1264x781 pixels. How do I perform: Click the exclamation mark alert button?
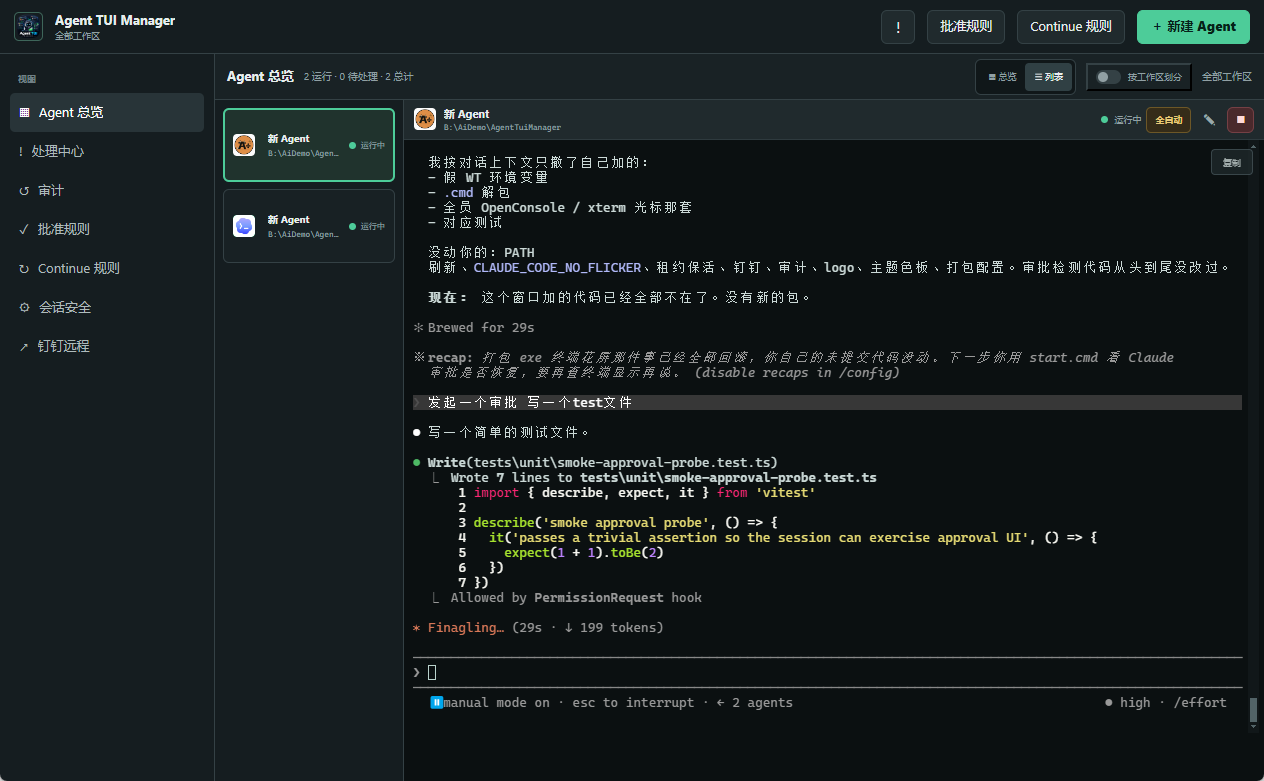(898, 27)
